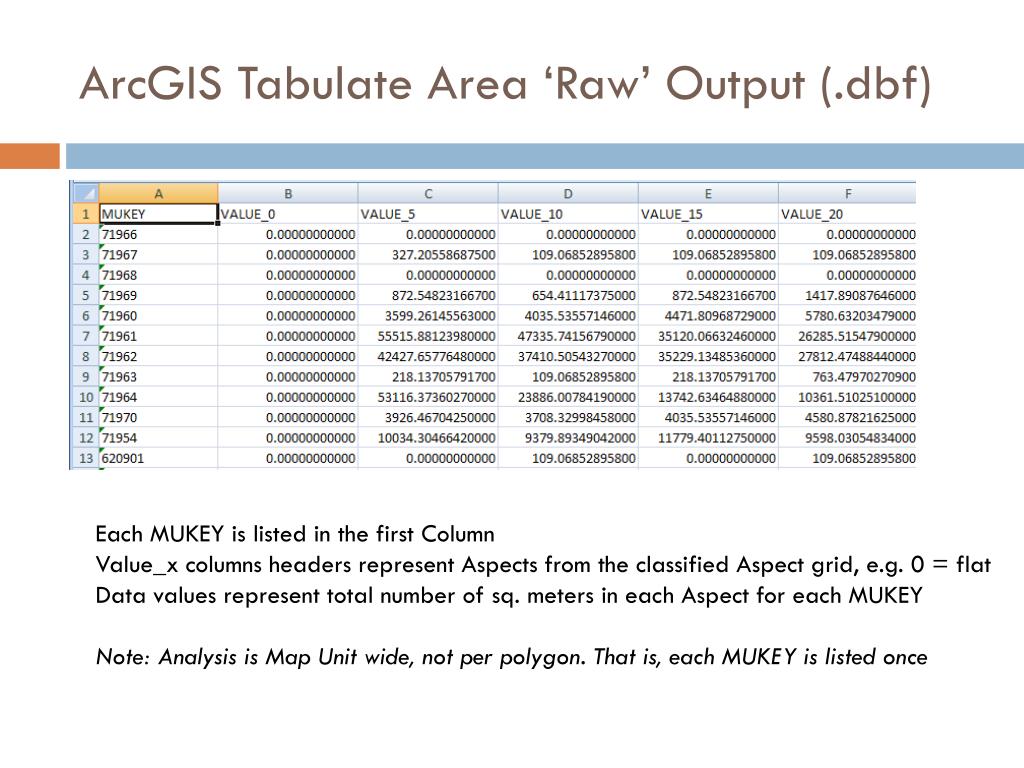The width and height of the screenshot is (1024, 768).
Task: Click value 23886.00784190000
Action: (x=568, y=397)
